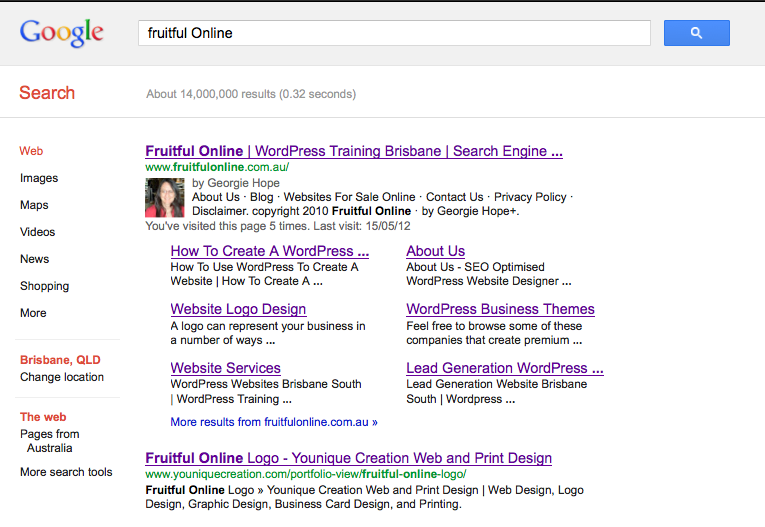765x527 pixels.
Task: Expand More search tools
Action: click(66, 472)
